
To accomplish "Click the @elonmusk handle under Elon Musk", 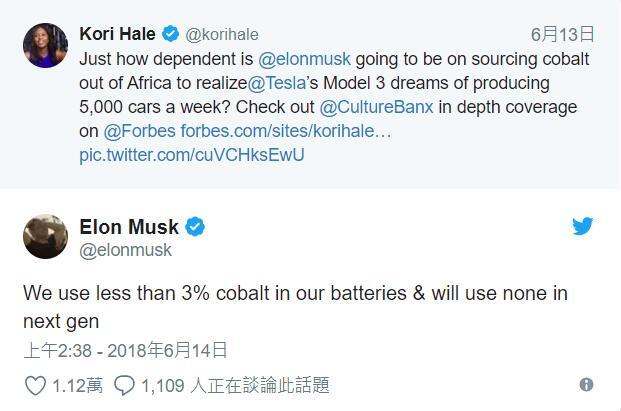I will (x=126, y=250).
